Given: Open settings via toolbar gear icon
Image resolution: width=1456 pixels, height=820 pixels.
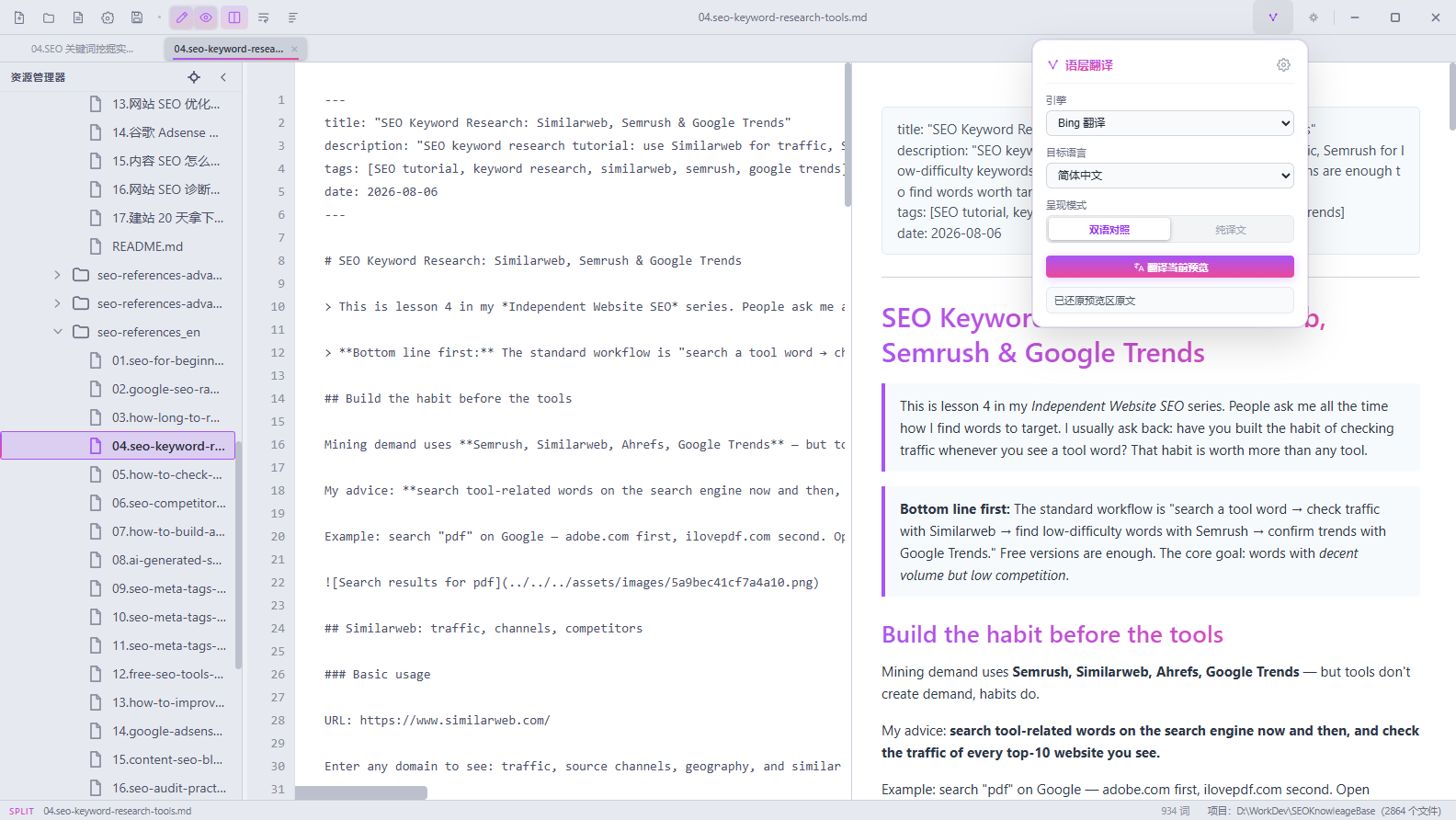Looking at the screenshot, I should click(108, 17).
